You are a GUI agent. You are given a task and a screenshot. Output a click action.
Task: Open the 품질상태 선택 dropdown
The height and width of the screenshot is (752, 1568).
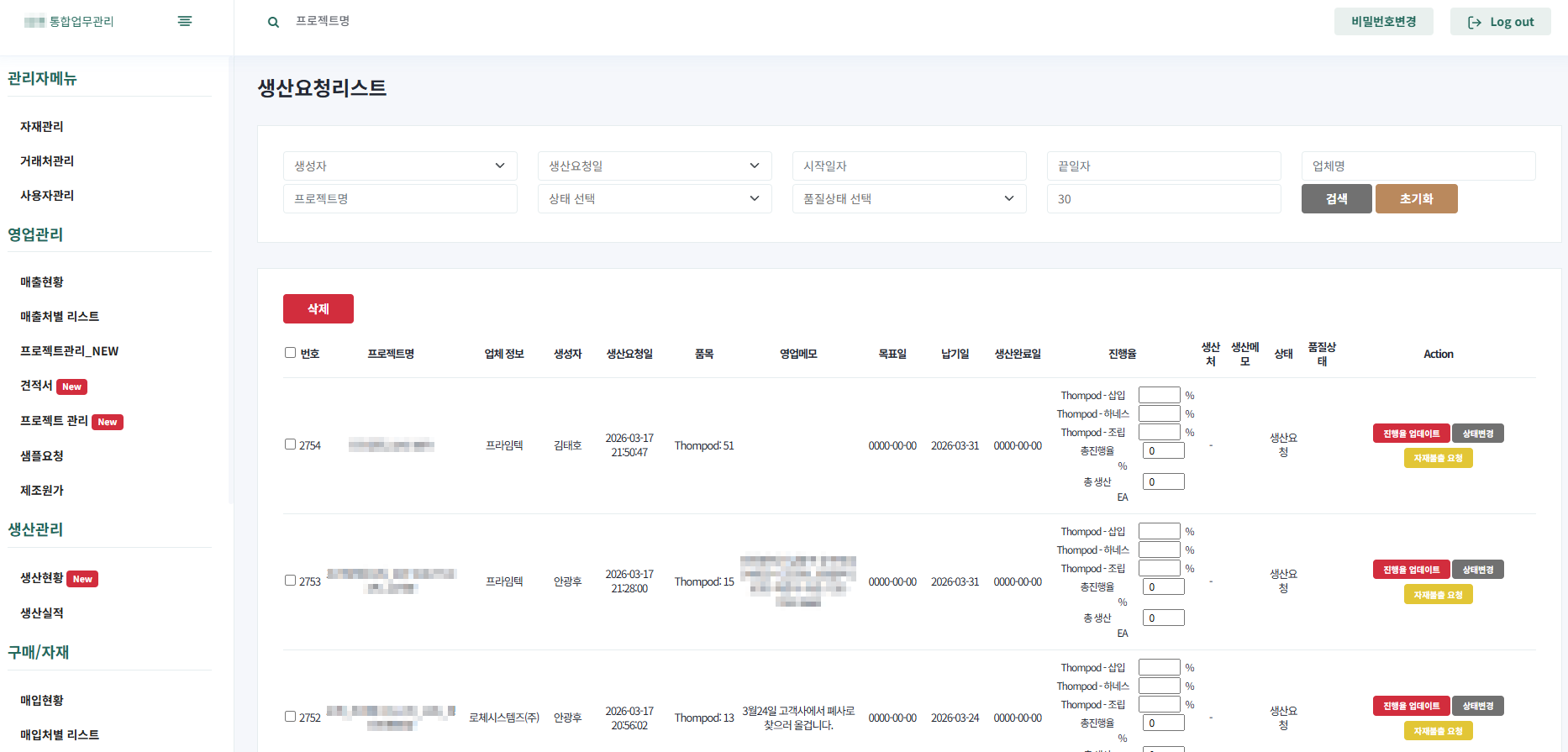click(x=908, y=199)
